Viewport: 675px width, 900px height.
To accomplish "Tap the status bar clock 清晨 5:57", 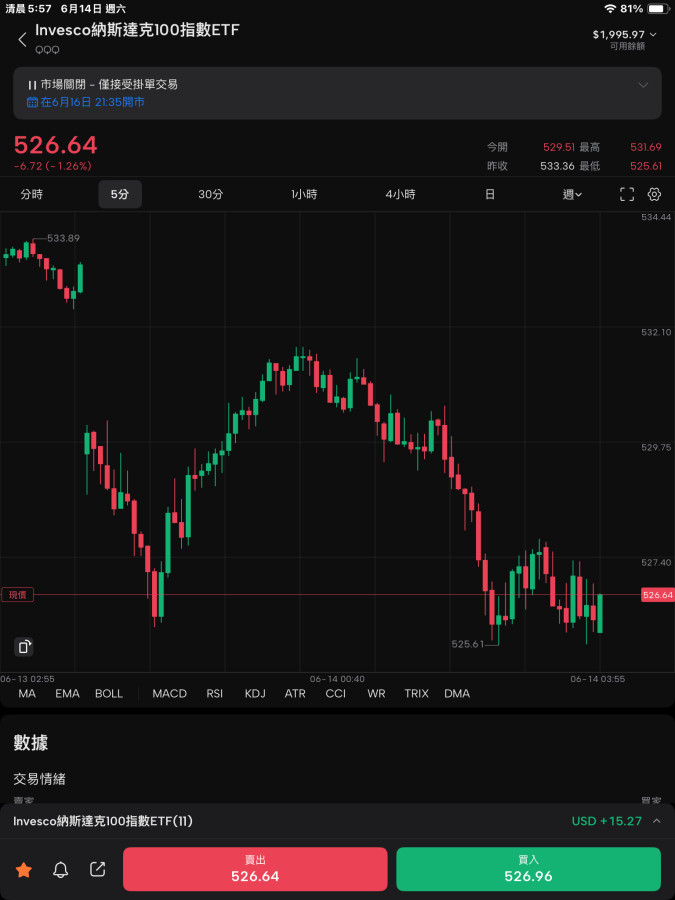I will click(29, 9).
